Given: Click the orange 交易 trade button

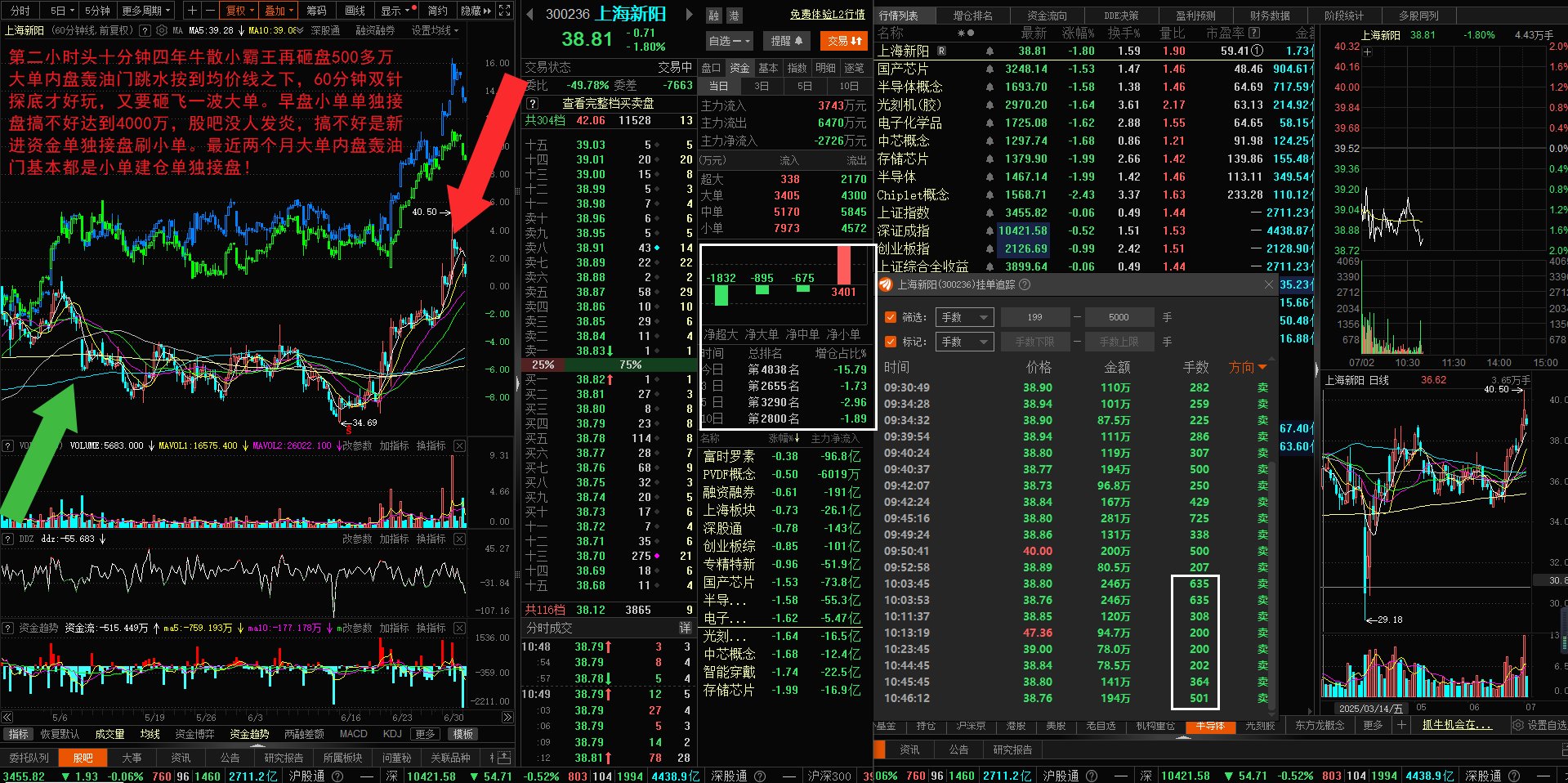Looking at the screenshot, I should coord(845,40).
